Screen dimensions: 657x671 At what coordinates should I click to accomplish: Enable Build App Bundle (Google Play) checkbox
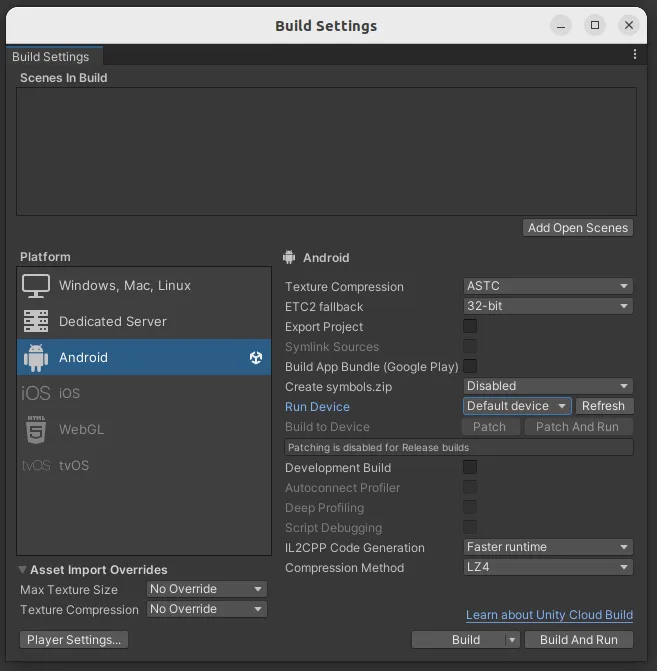(x=470, y=366)
